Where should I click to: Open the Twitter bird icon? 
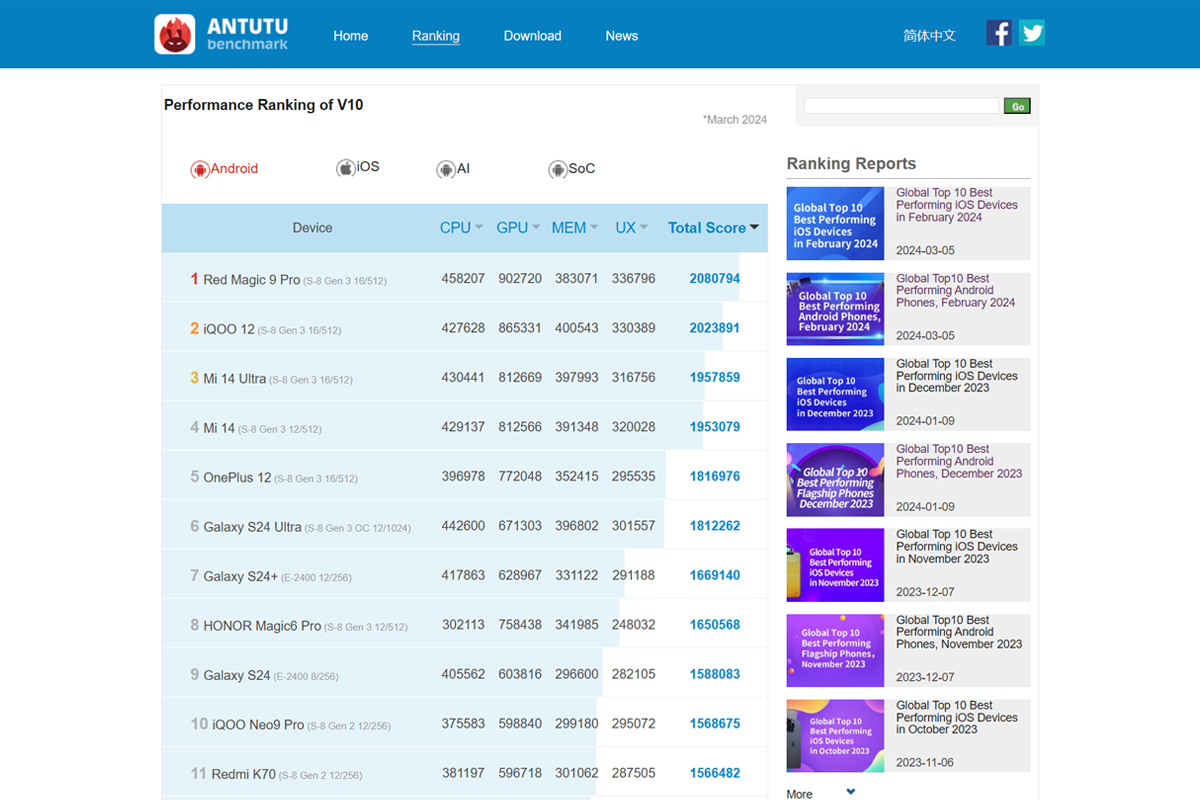coord(1032,33)
